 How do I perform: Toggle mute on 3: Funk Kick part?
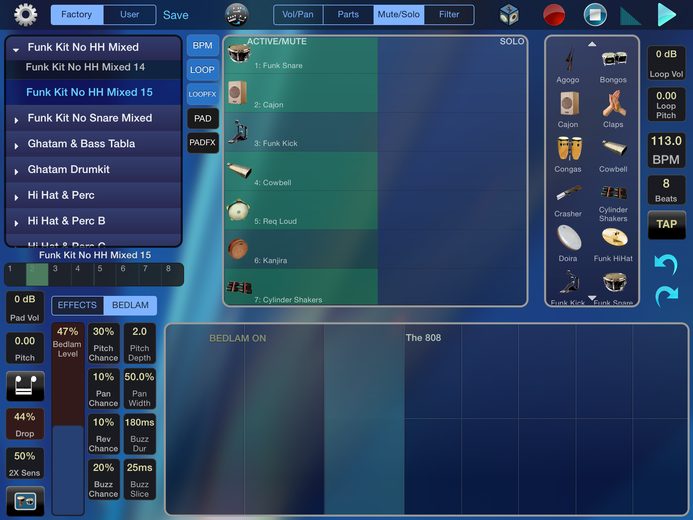(301, 132)
